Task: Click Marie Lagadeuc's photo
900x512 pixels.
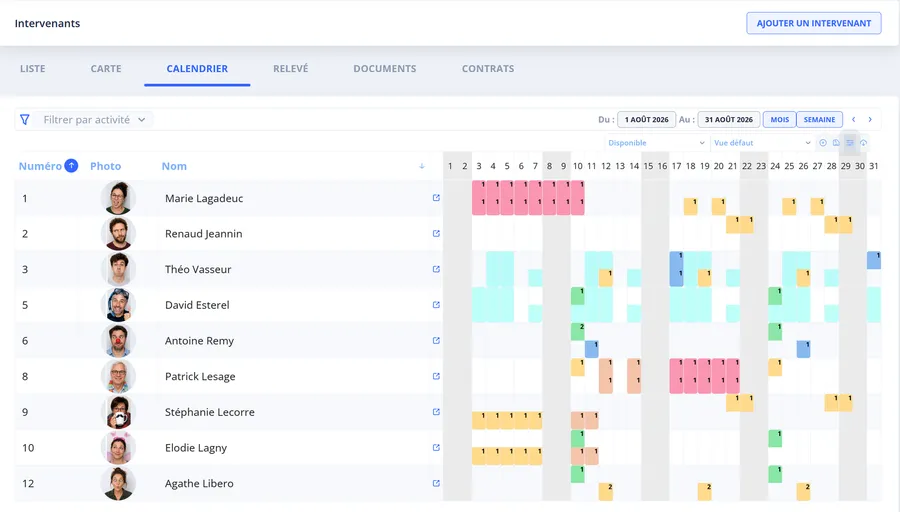Action: (118, 198)
